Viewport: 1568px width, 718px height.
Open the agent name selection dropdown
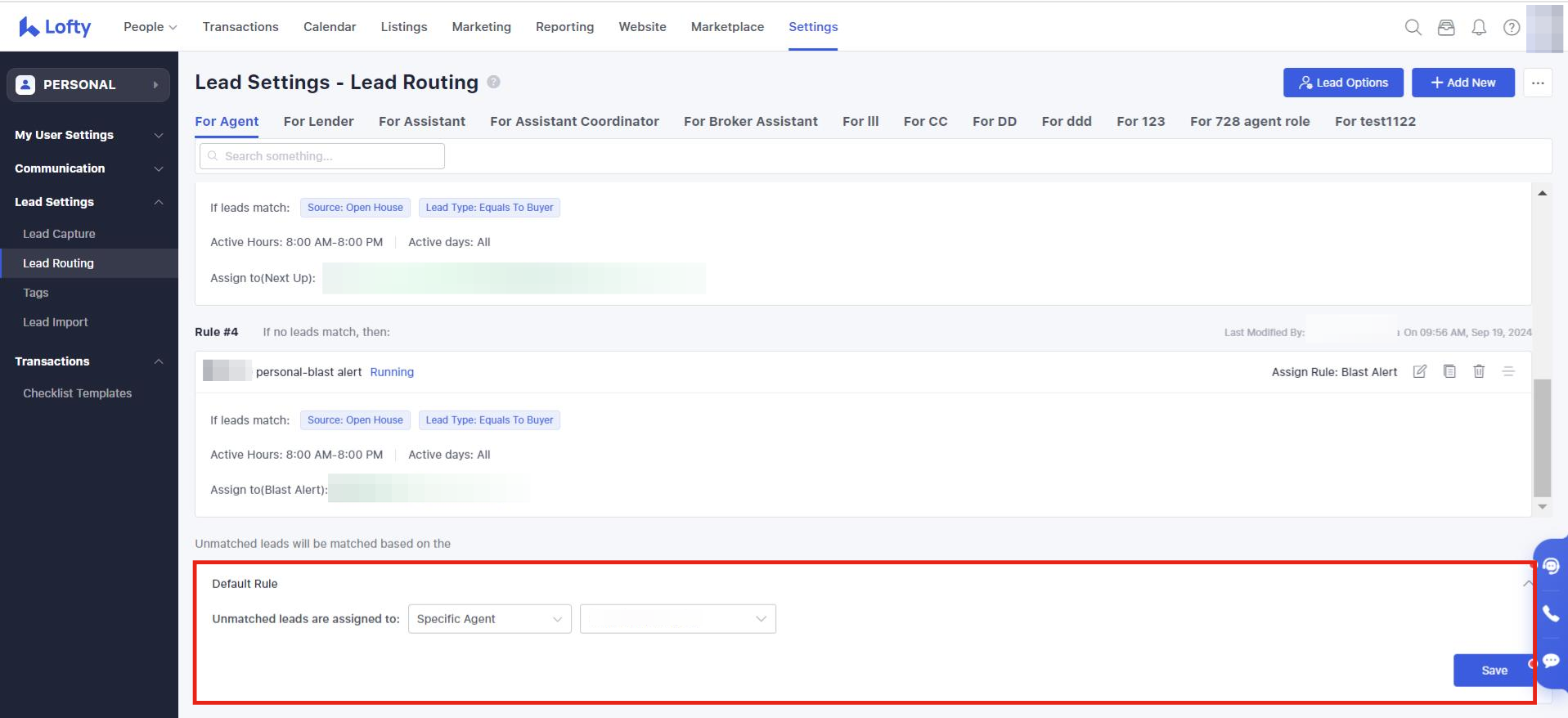coord(677,619)
